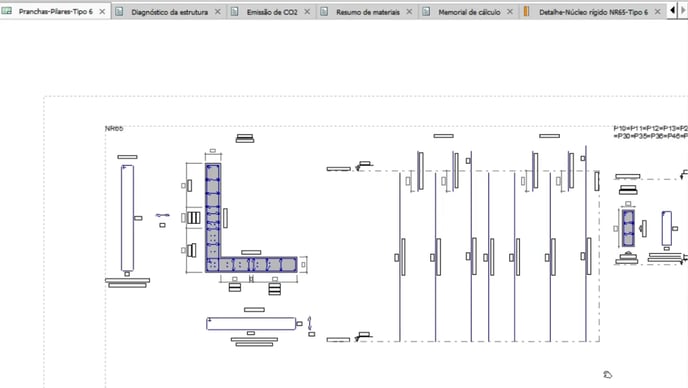Close the Resumo de materiais tab
This screenshot has width=688, height=388.
point(409,12)
